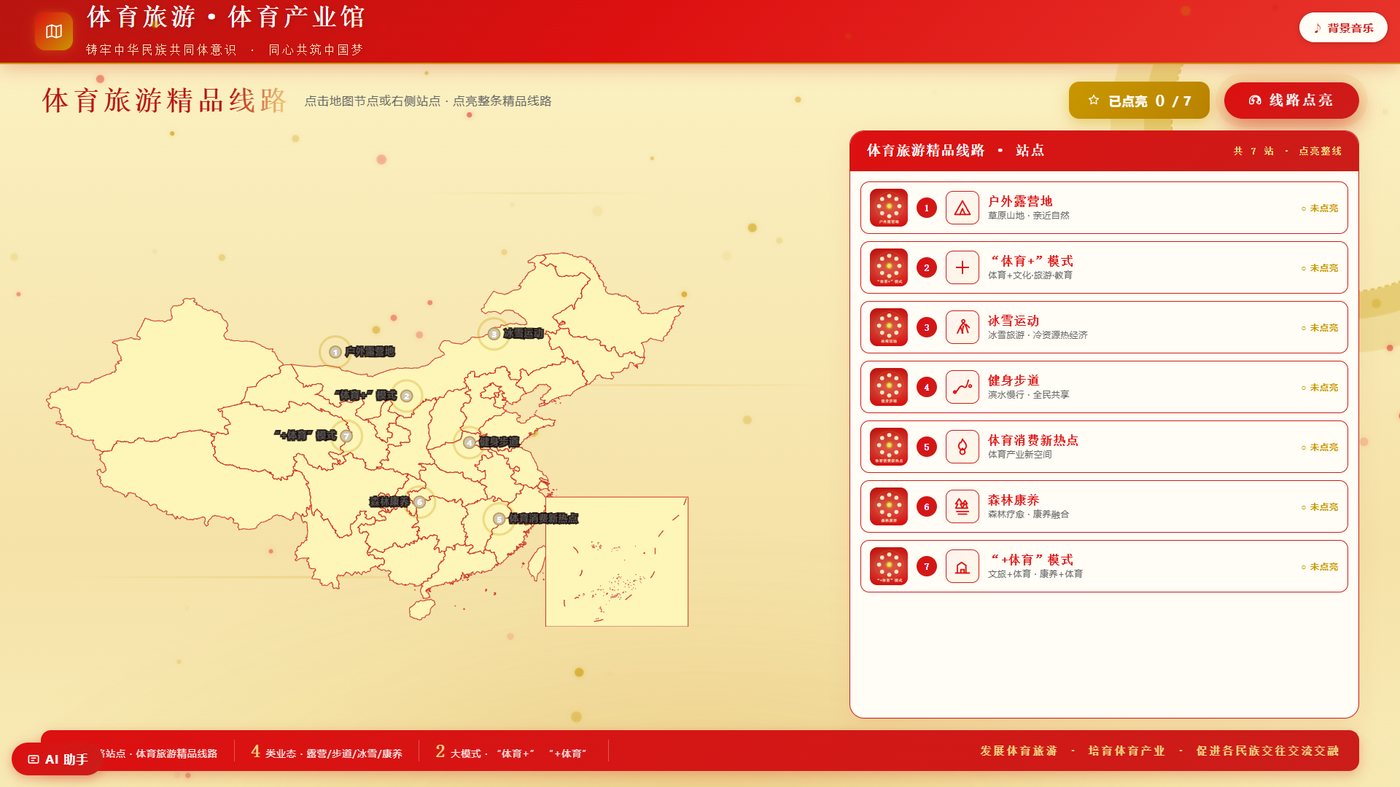This screenshot has width=1400, height=787.
Task: Click the number 1 circle in station list
Action: (927, 208)
